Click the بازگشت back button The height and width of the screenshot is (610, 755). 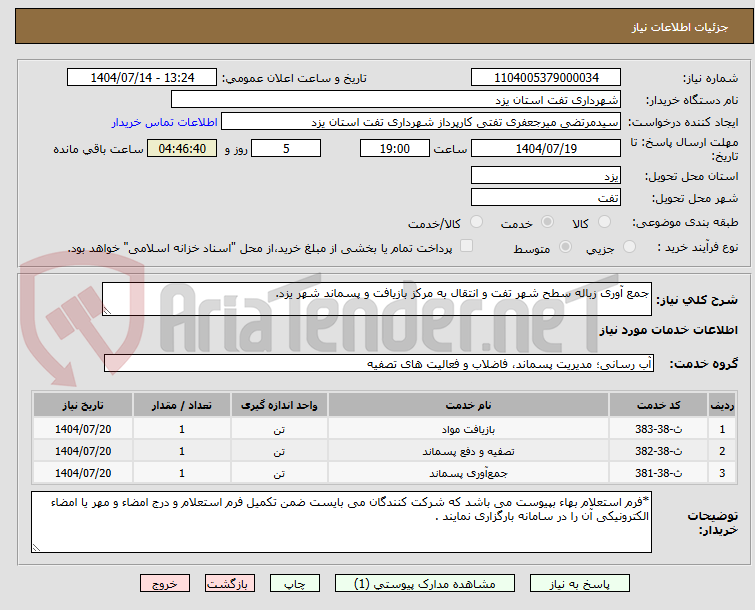coord(230,584)
